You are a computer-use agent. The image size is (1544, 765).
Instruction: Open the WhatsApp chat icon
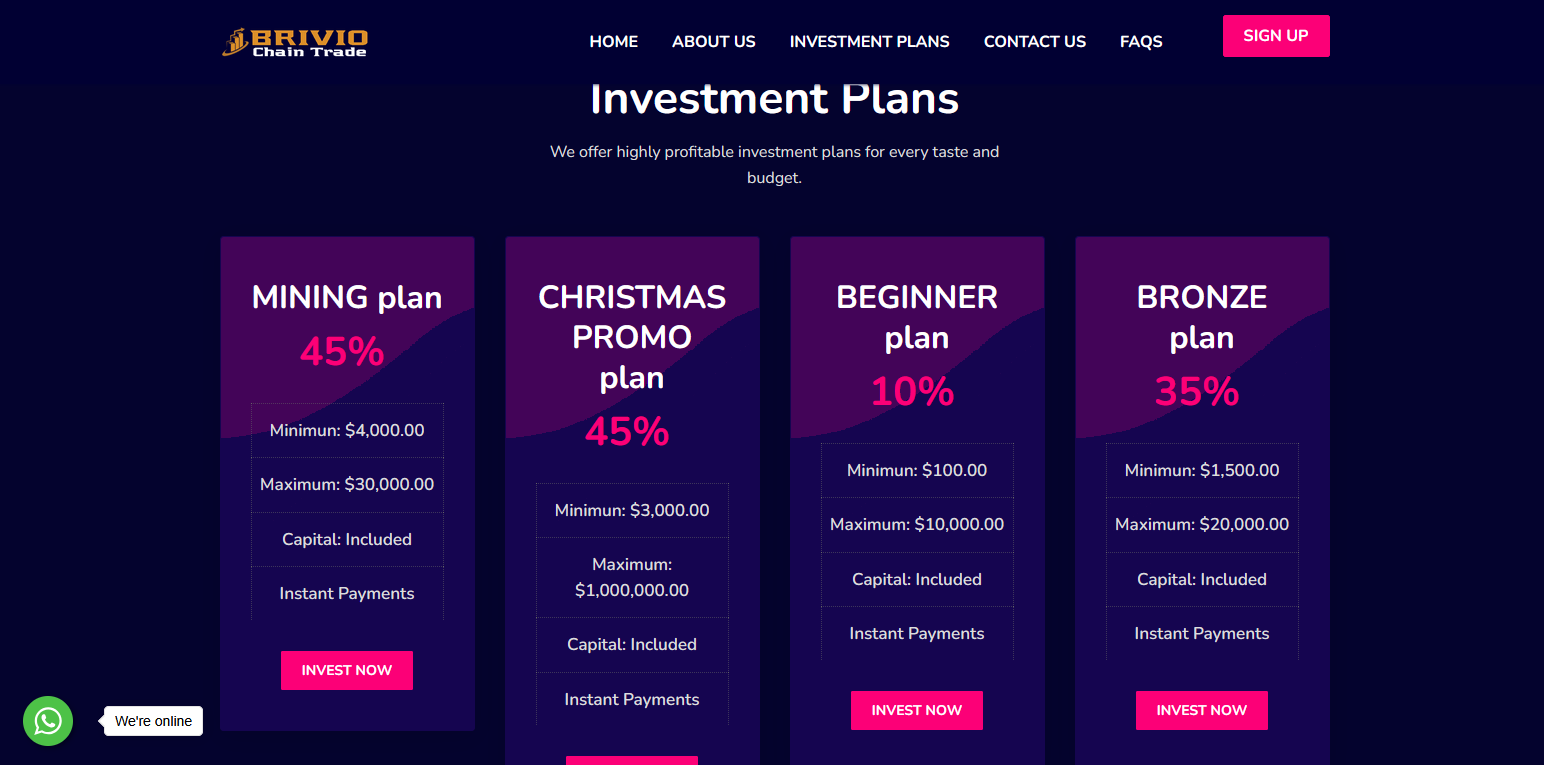(48, 721)
